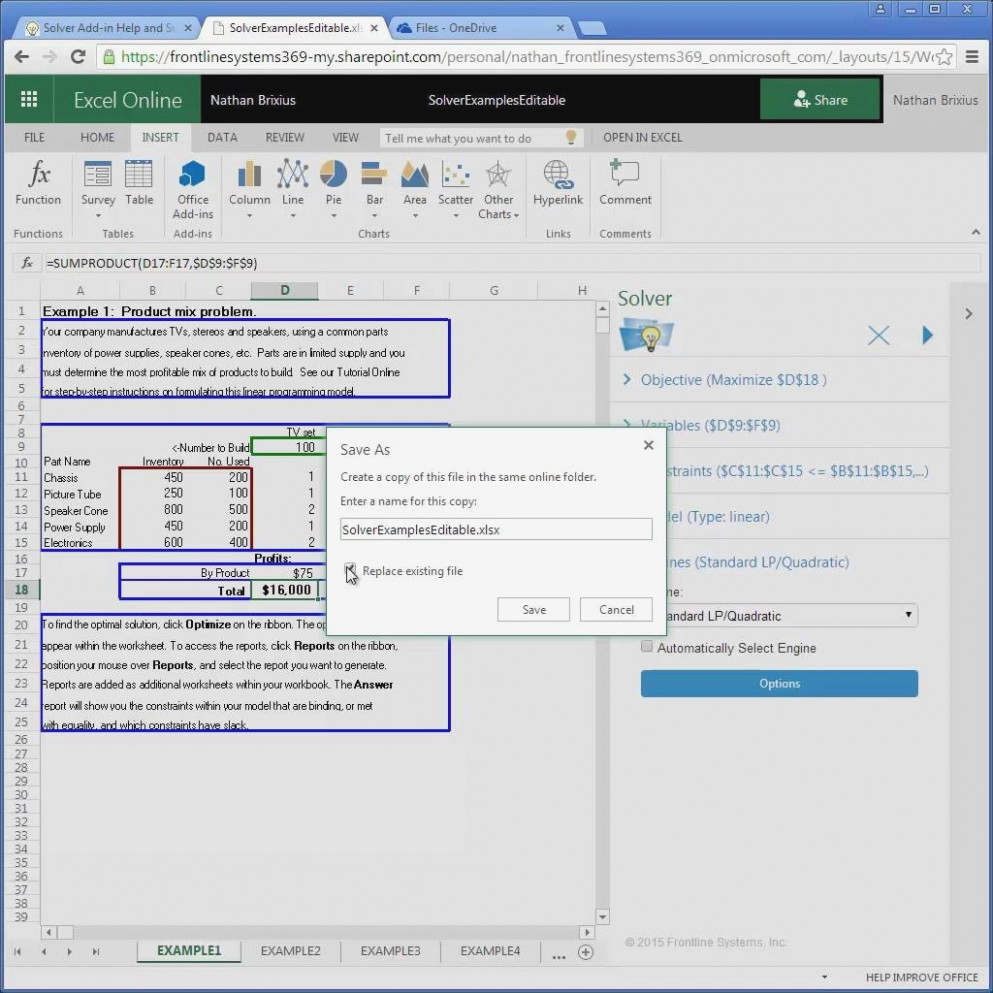Open the Standard LP/Quadratic engine dropdown

tap(785, 615)
